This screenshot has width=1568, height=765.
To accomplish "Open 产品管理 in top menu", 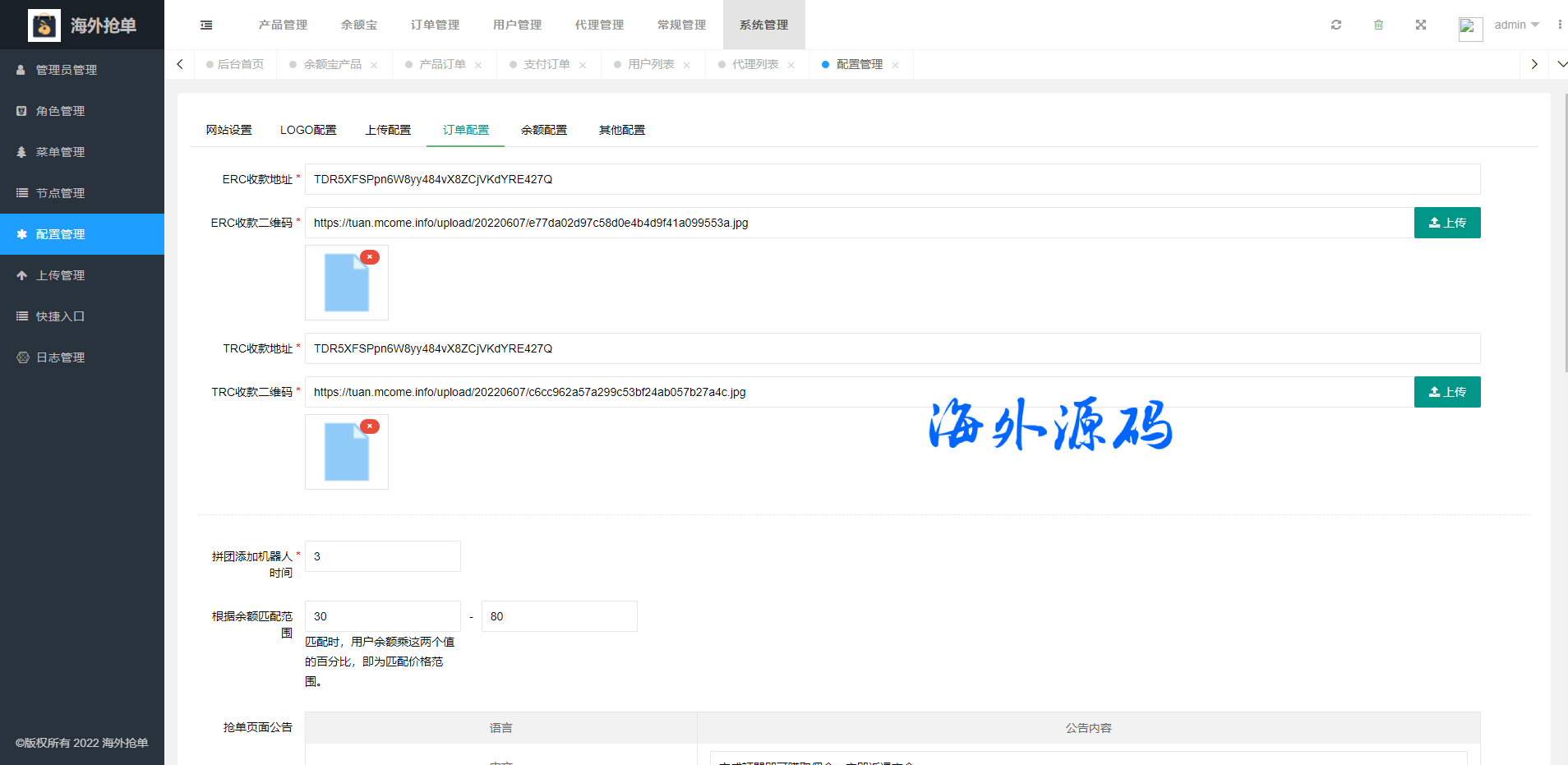I will [x=283, y=25].
